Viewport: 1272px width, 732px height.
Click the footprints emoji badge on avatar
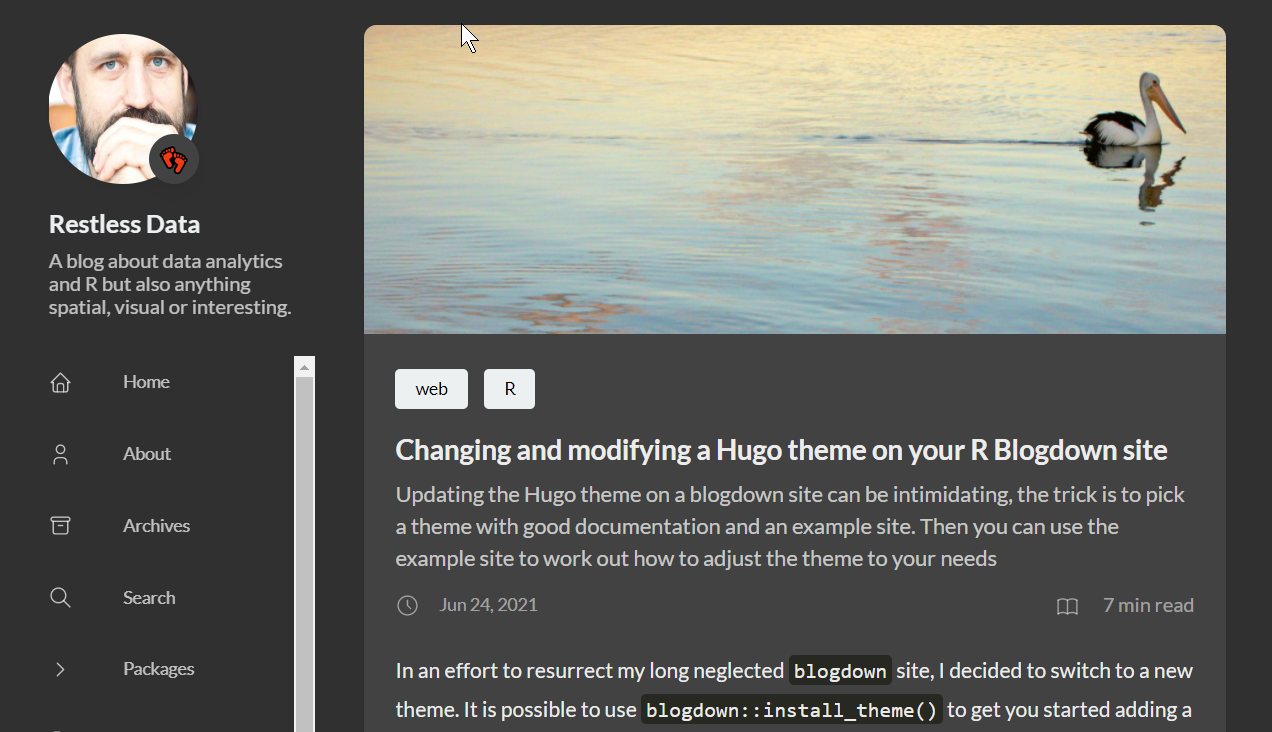[174, 159]
